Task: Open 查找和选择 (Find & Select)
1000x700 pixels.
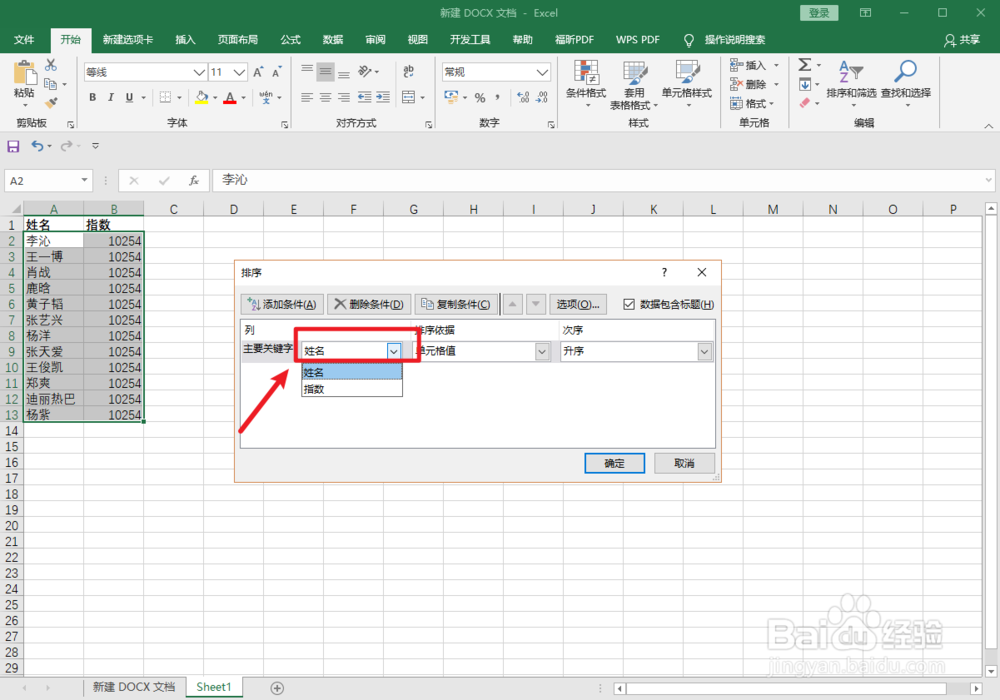Action: tap(906, 85)
